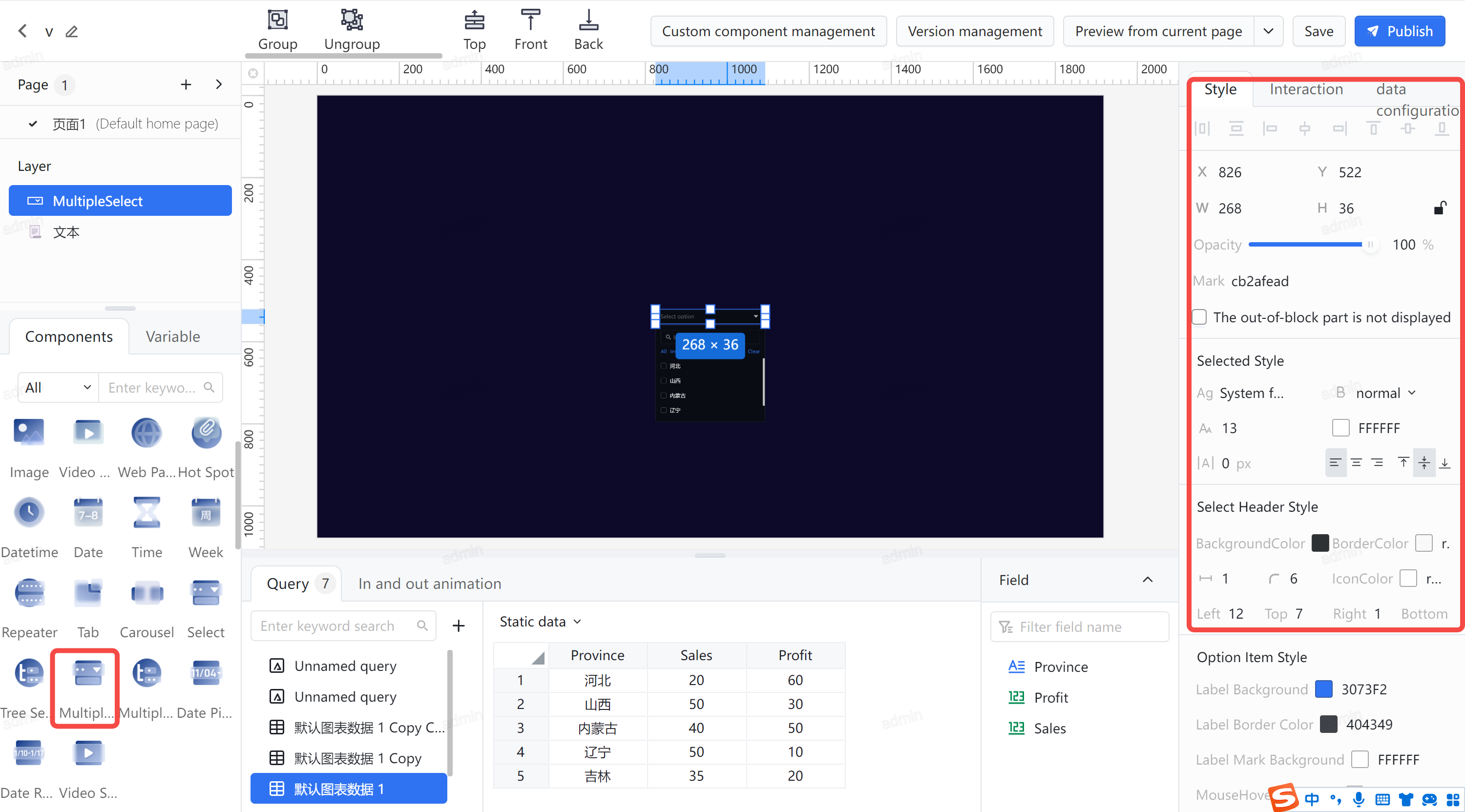
Task: Click the aspect ratio lock icon
Action: (1440, 208)
